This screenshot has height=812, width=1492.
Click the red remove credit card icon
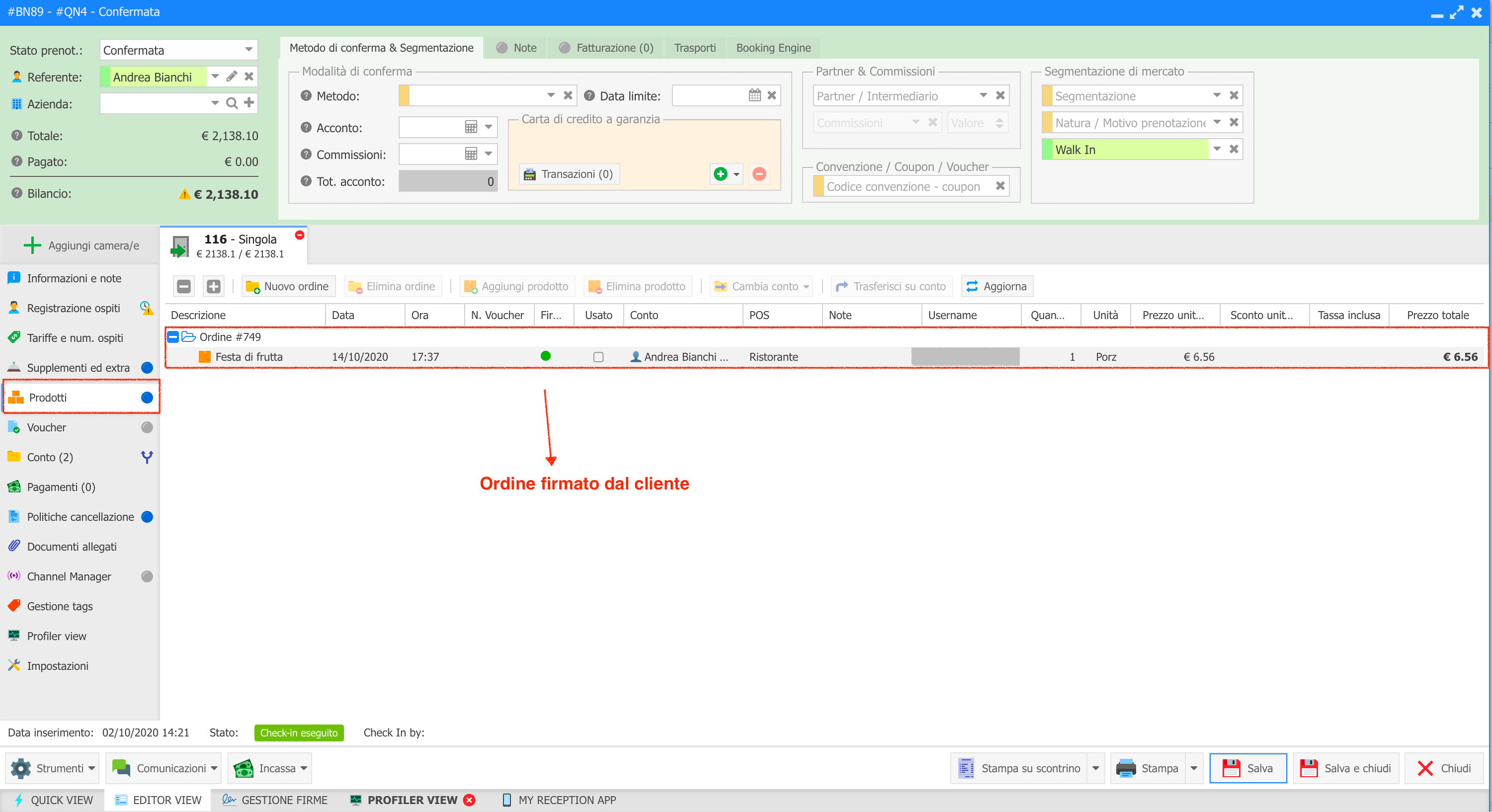tap(759, 174)
